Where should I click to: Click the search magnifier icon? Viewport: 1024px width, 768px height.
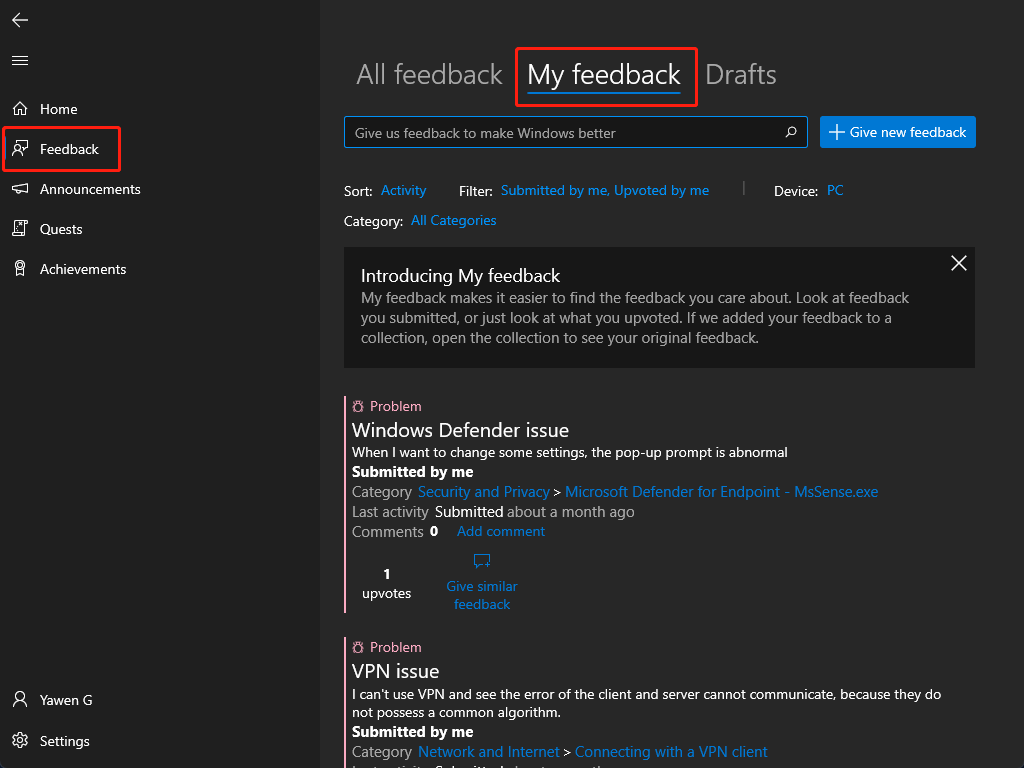tap(791, 132)
